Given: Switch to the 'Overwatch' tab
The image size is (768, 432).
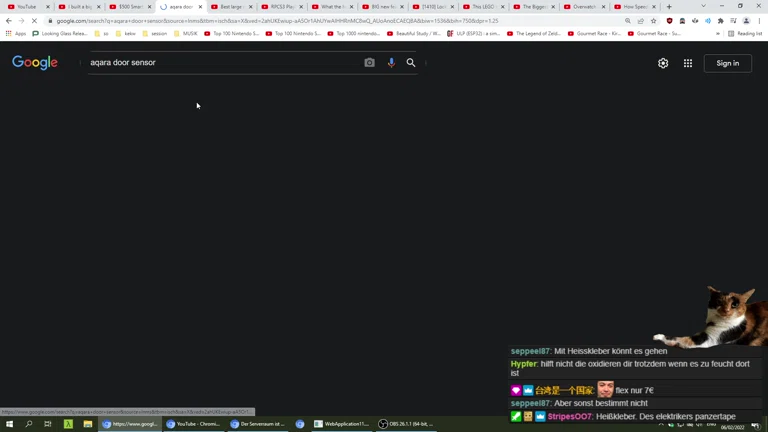Looking at the screenshot, I should (x=584, y=7).
